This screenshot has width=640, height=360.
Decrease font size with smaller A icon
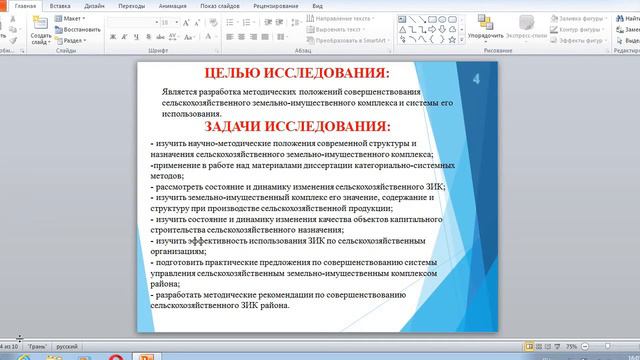tap(197, 22)
